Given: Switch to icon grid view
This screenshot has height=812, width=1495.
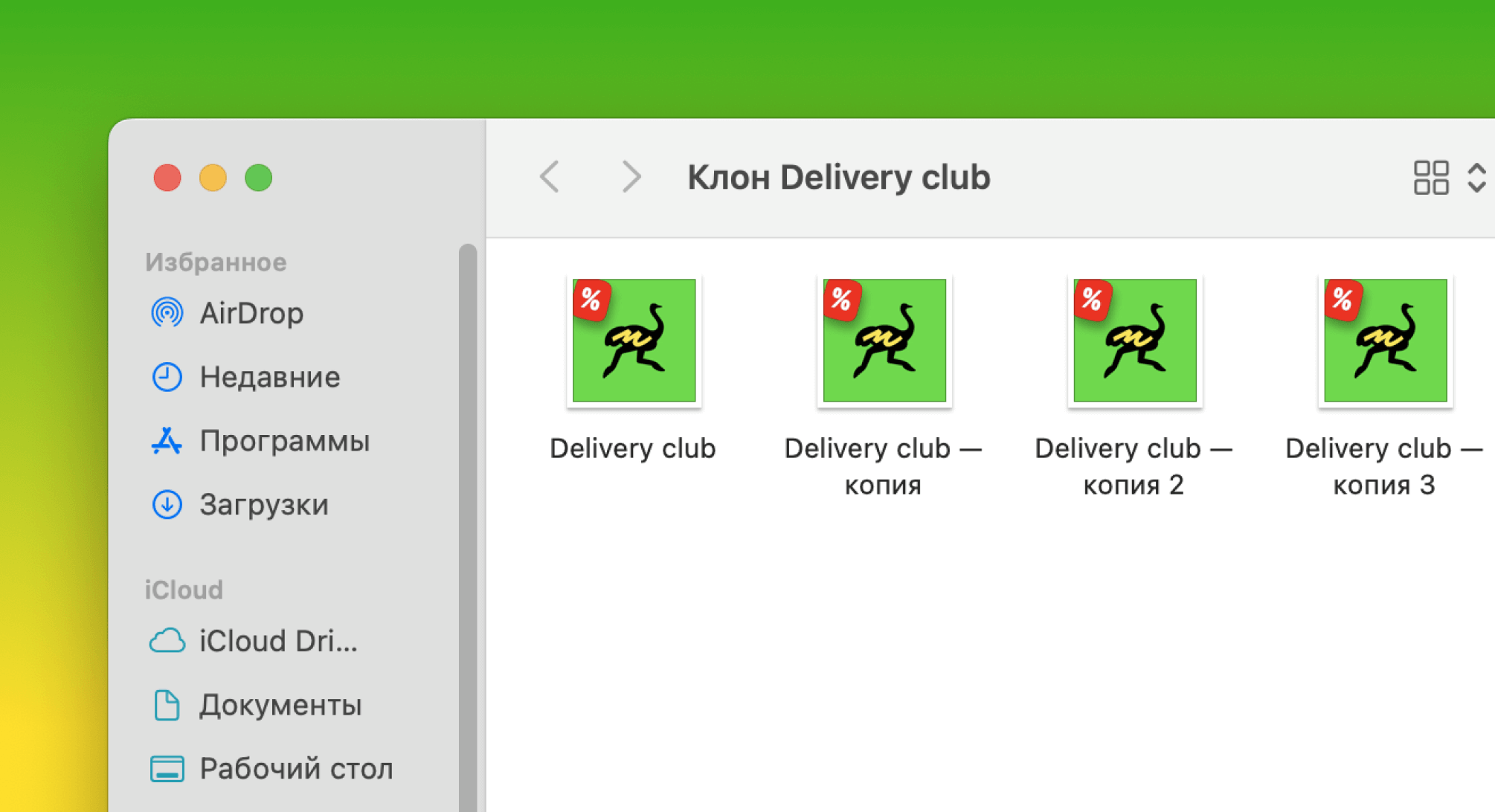Looking at the screenshot, I should coord(1431,178).
